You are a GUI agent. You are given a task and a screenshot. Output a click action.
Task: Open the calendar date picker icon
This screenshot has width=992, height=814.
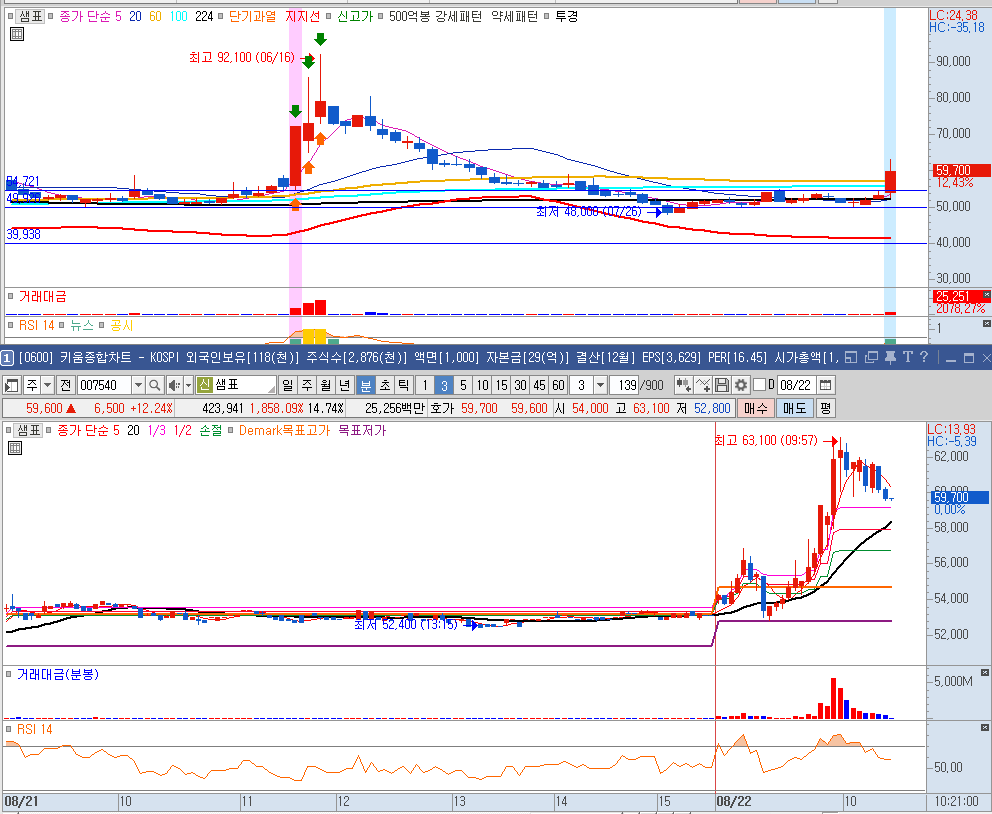pos(826,385)
